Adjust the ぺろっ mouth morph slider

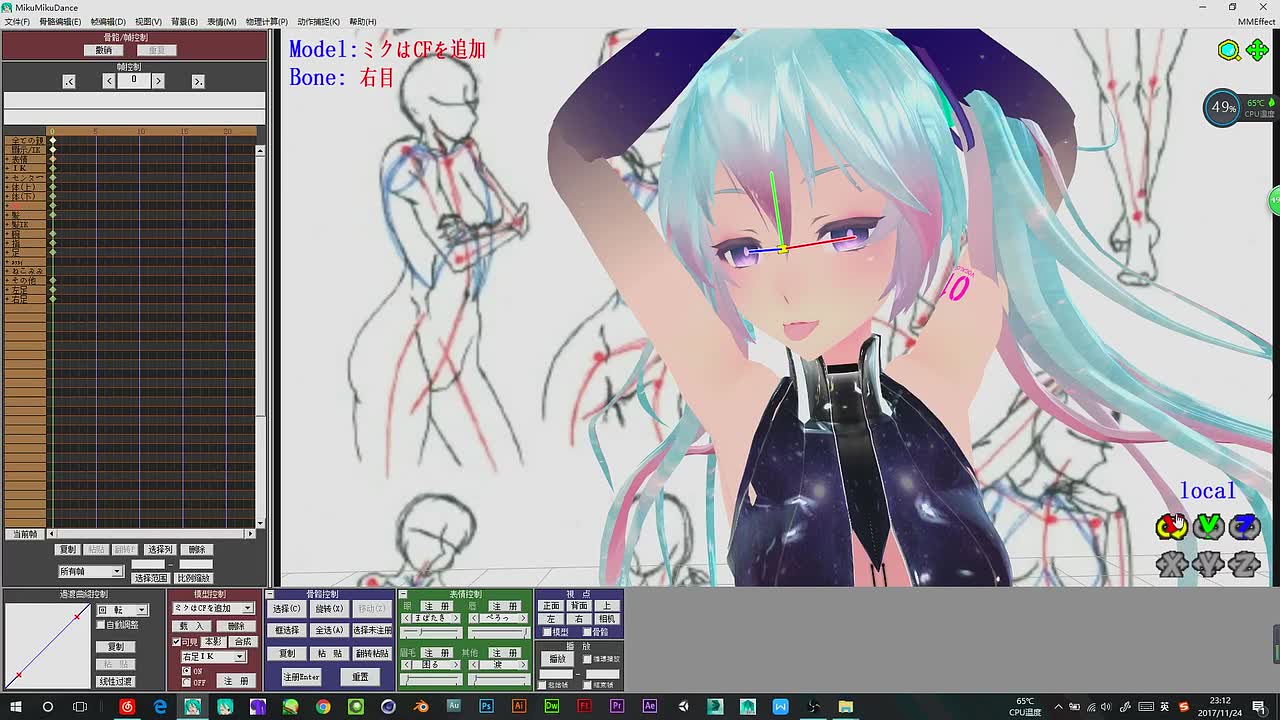click(498, 633)
